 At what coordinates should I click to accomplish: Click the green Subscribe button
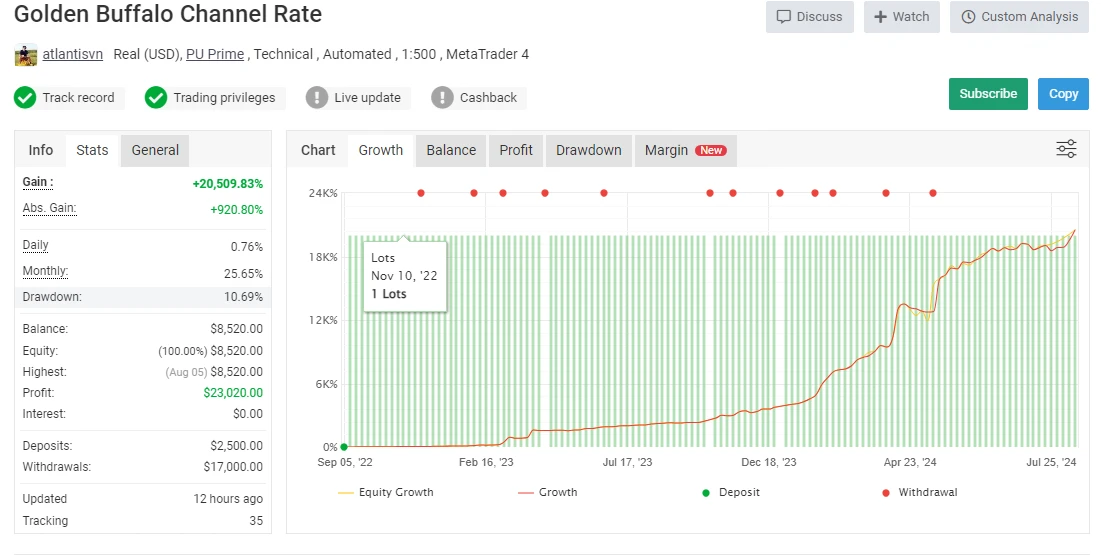pyautogui.click(x=988, y=94)
